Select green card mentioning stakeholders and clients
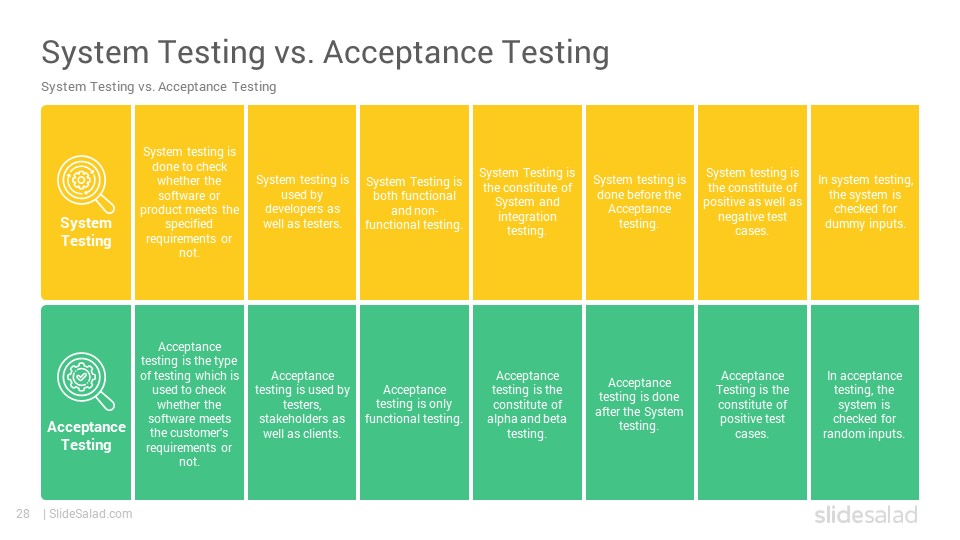 coord(302,402)
